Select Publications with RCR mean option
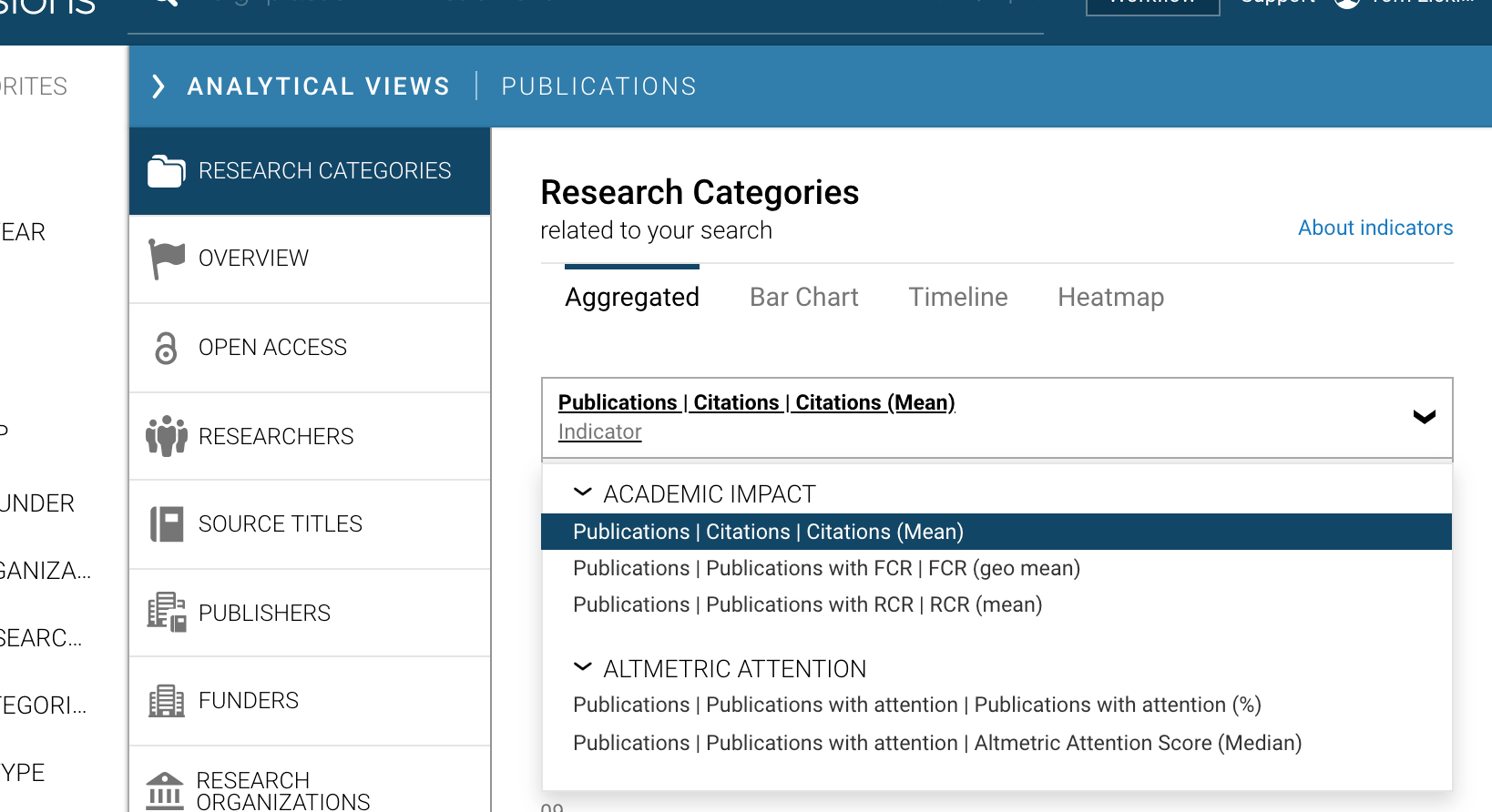This screenshot has height=812, width=1492. point(807,605)
